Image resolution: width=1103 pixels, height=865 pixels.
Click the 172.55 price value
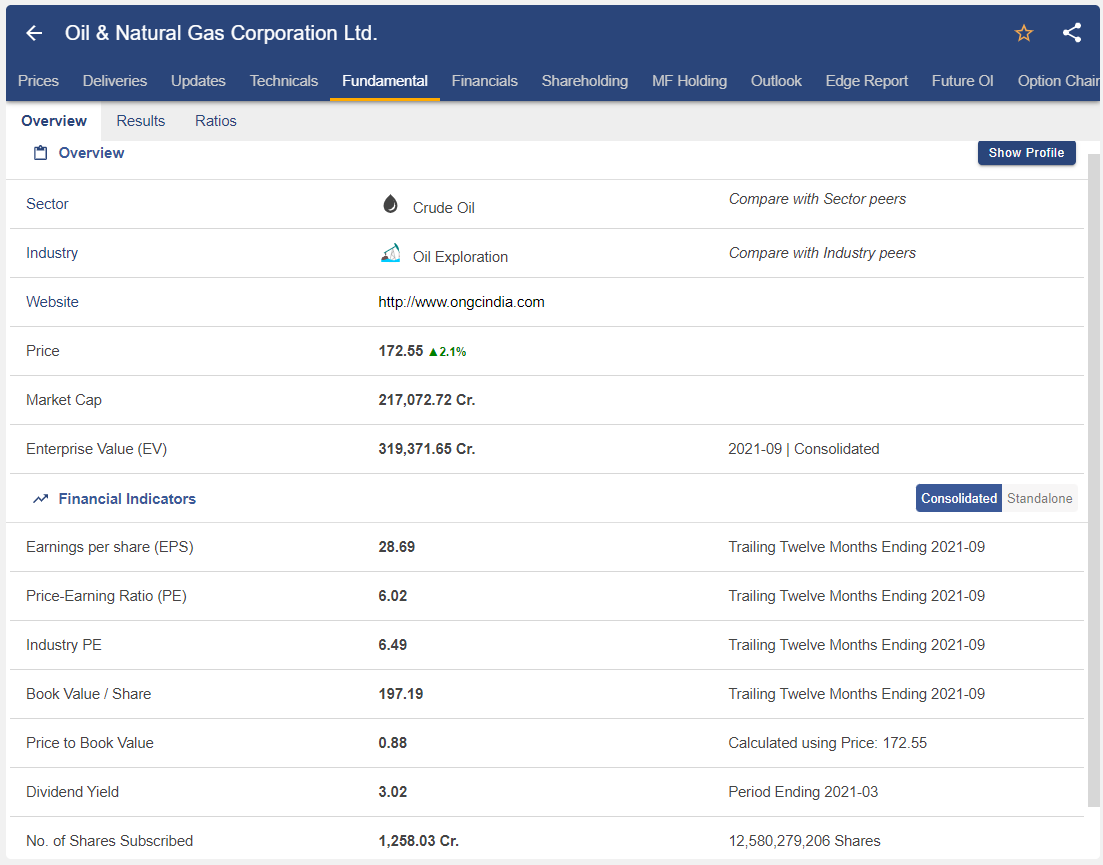(400, 351)
